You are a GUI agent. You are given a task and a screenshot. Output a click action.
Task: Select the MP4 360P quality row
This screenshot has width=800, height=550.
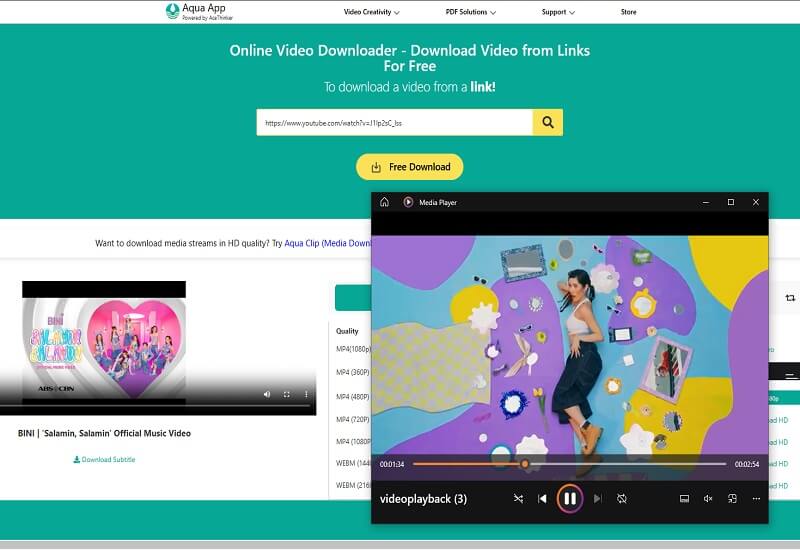pos(353,372)
